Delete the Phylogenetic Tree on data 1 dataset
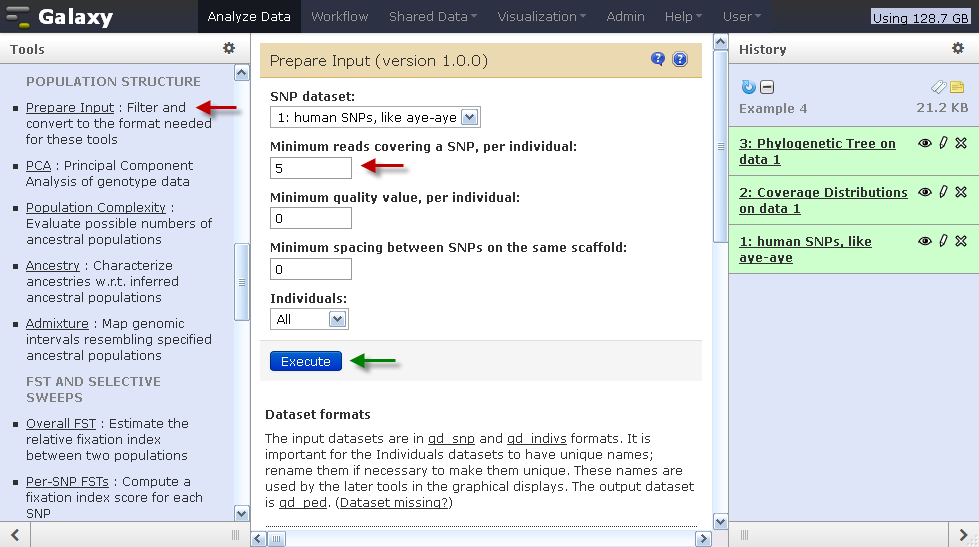The width and height of the screenshot is (979, 547). pos(961,143)
